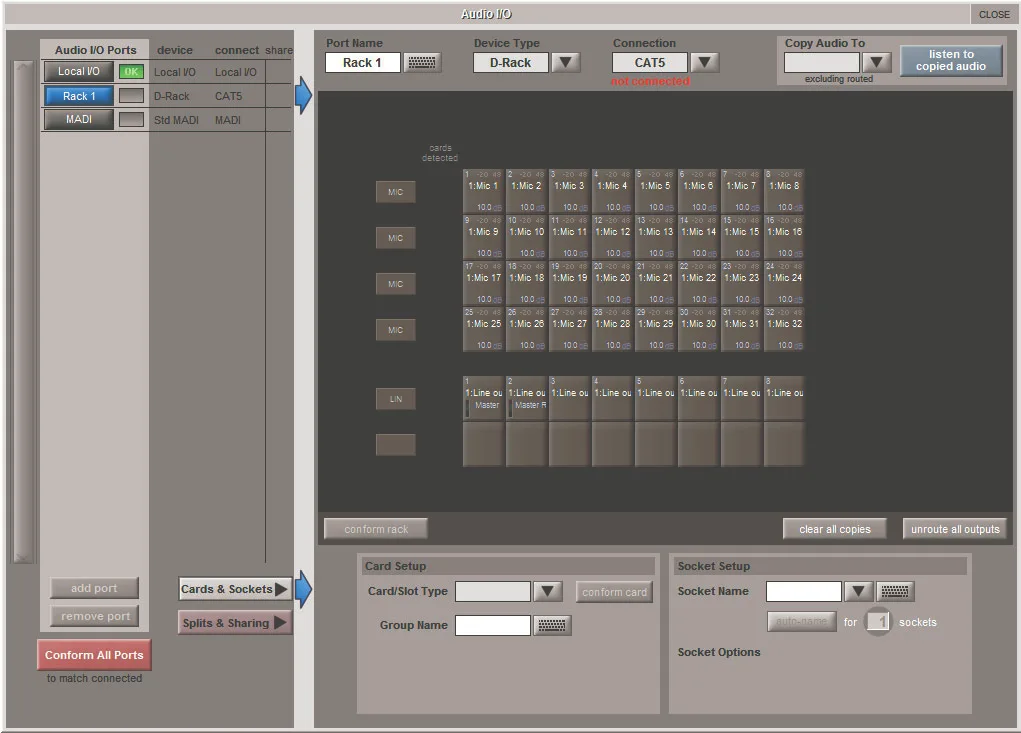
Task: Click the blue arrow beside Cards & Sockets
Action: (303, 588)
